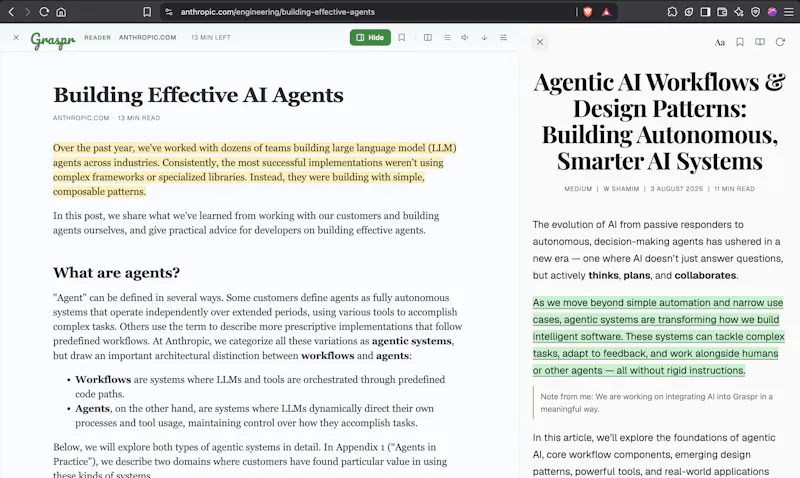Image resolution: width=800 pixels, height=478 pixels.
Task: Click the 'What are agents?' heading
Action: [x=116, y=272]
